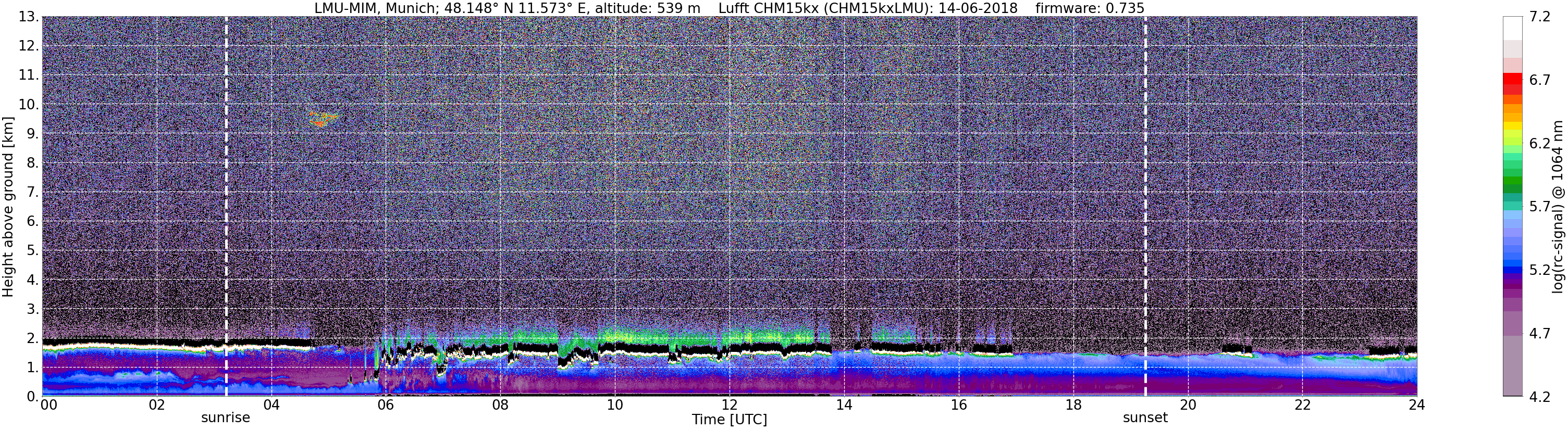1568x430 pixels.
Task: Click the colorbar tick label 4.2
Action: (1540, 397)
